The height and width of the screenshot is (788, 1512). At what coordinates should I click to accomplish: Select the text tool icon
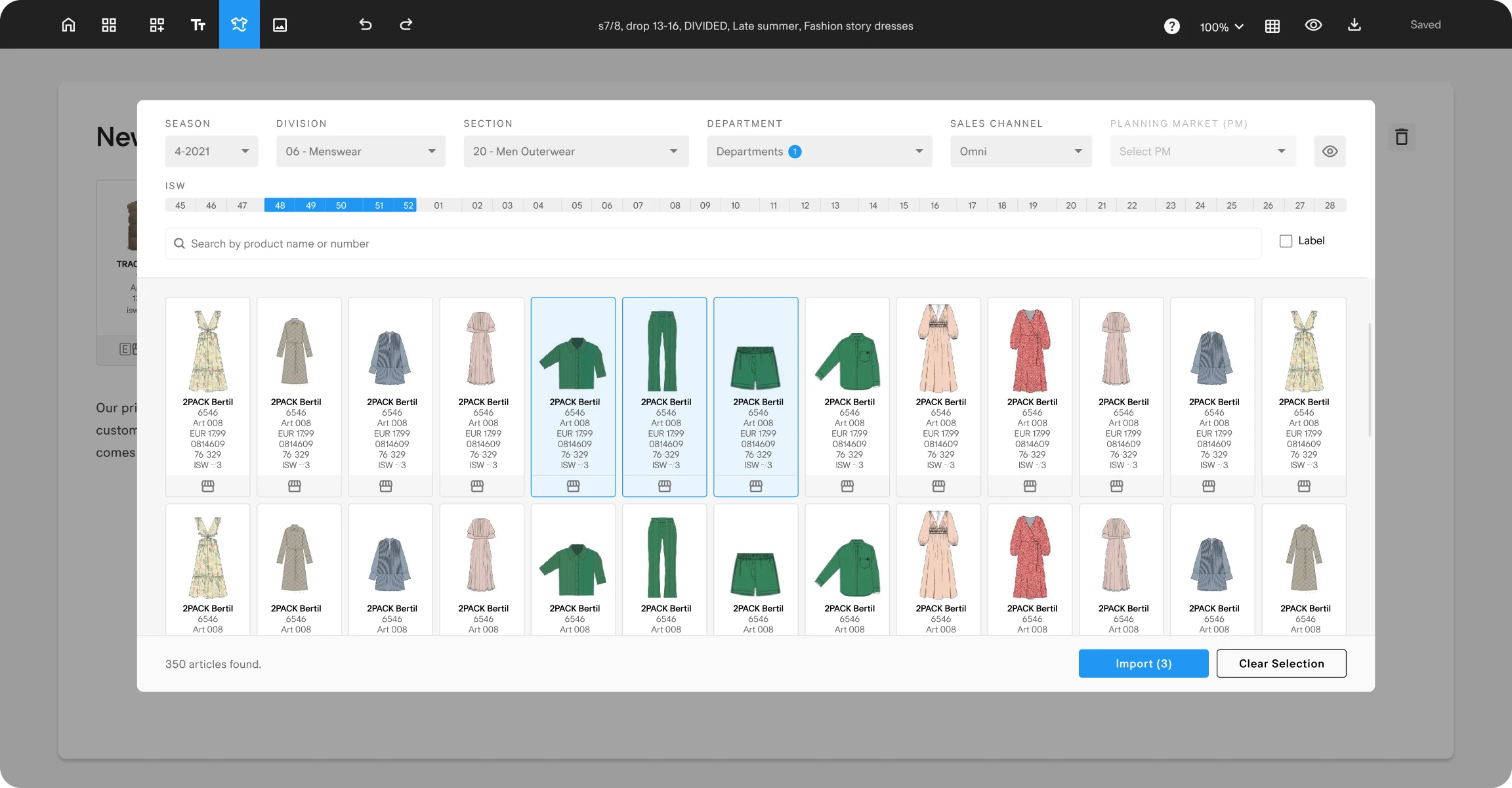[x=198, y=25]
